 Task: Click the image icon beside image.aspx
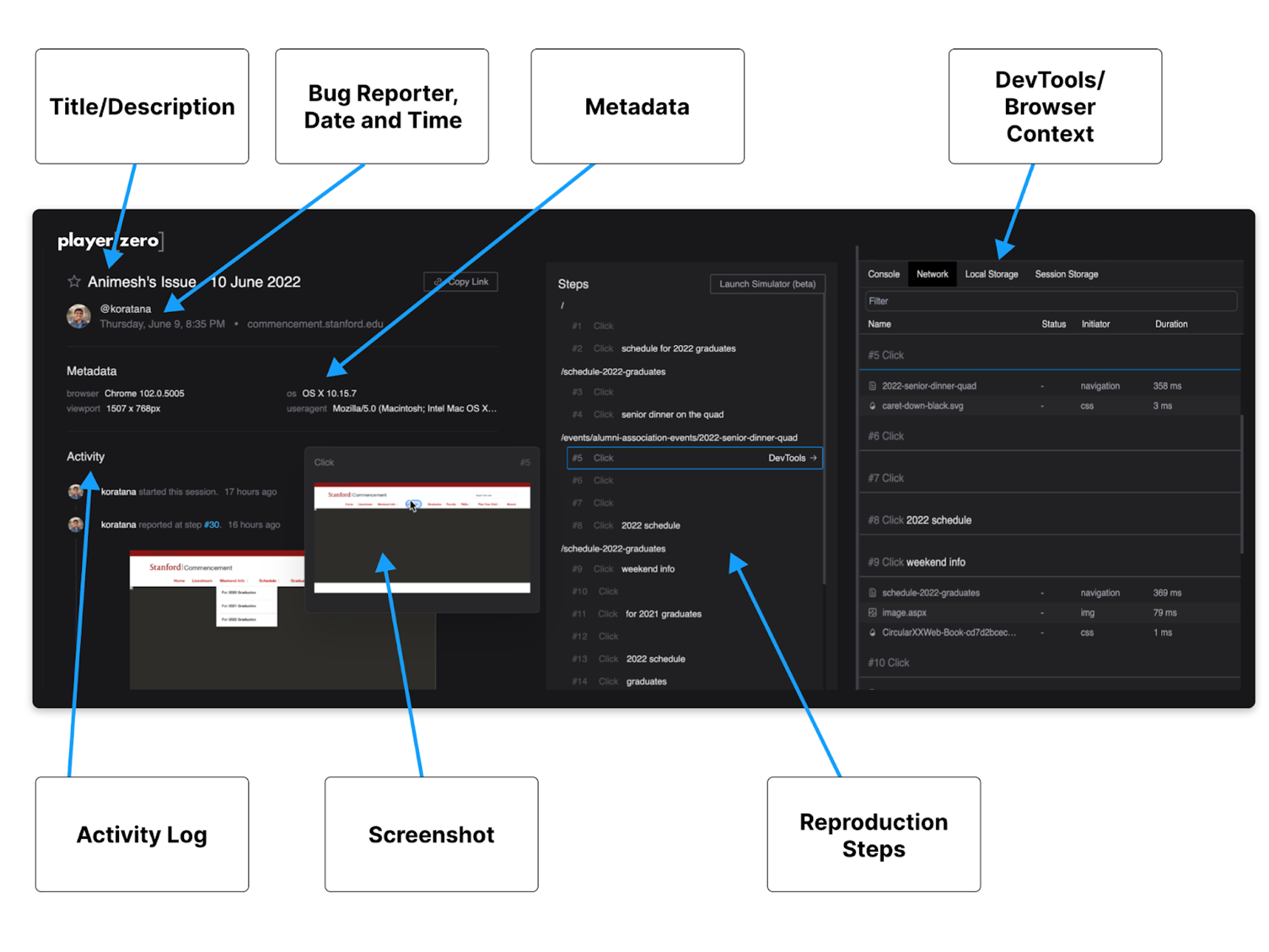click(x=872, y=613)
